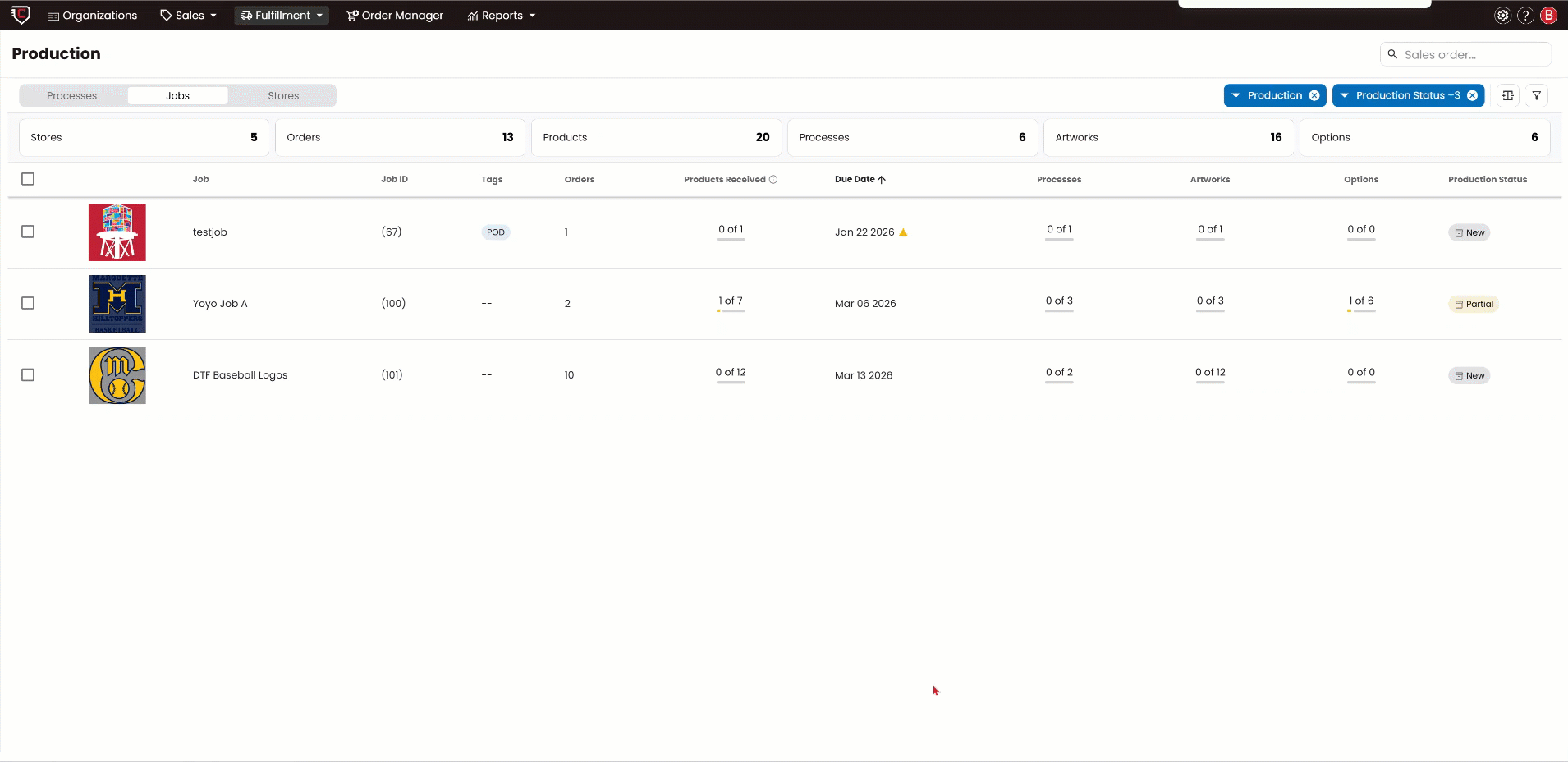1568x762 pixels.
Task: Click the column layout icon
Action: point(1508,95)
